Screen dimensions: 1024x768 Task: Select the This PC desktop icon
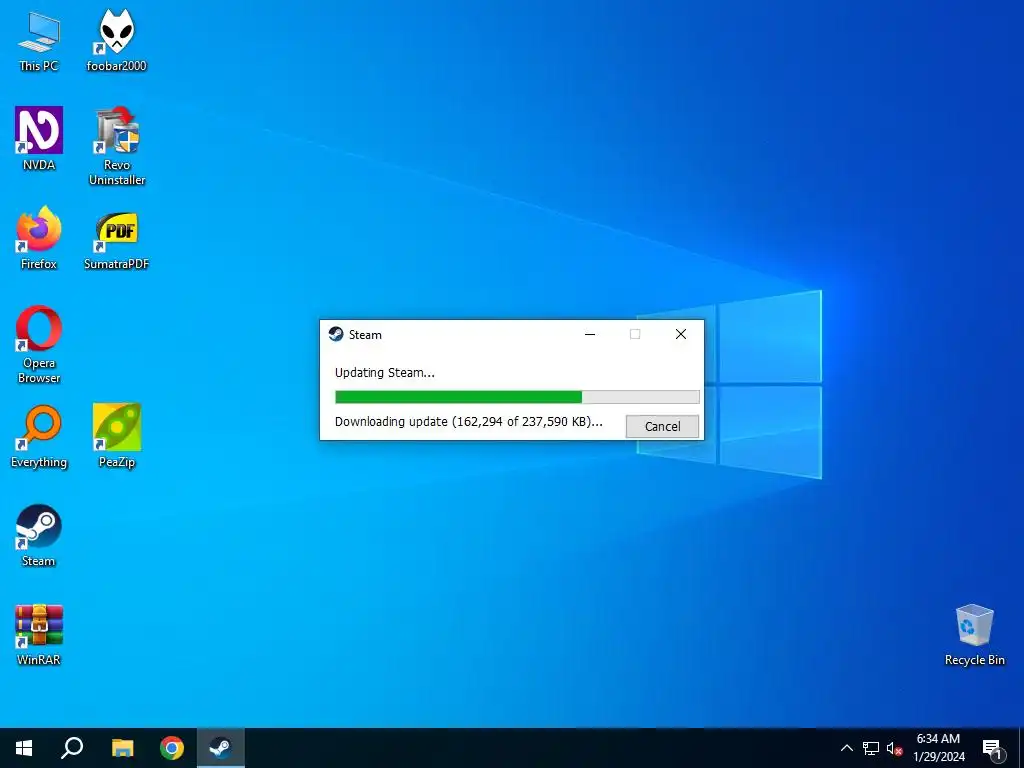click(x=39, y=40)
